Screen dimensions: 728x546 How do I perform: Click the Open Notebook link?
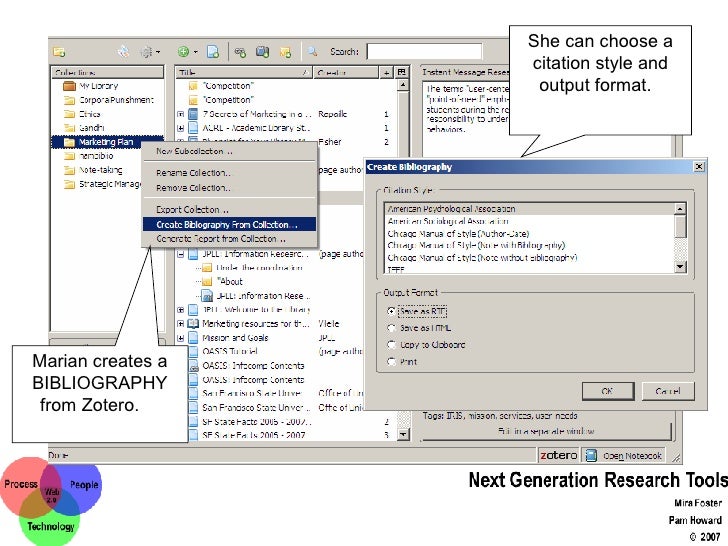632,456
